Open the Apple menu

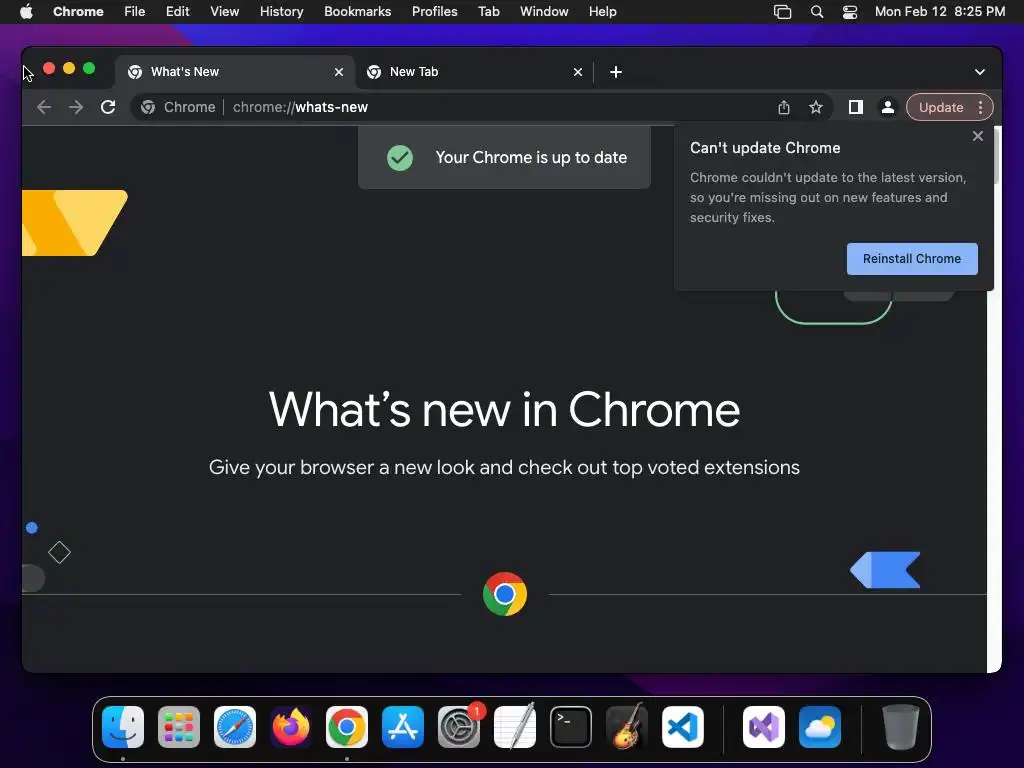26,12
